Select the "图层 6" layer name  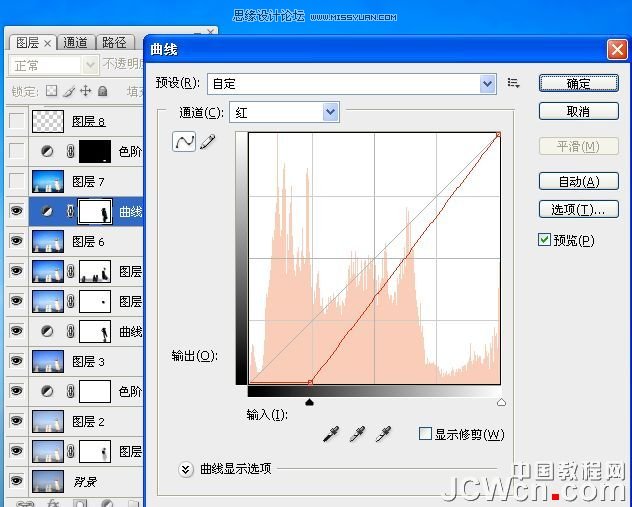tap(88, 241)
